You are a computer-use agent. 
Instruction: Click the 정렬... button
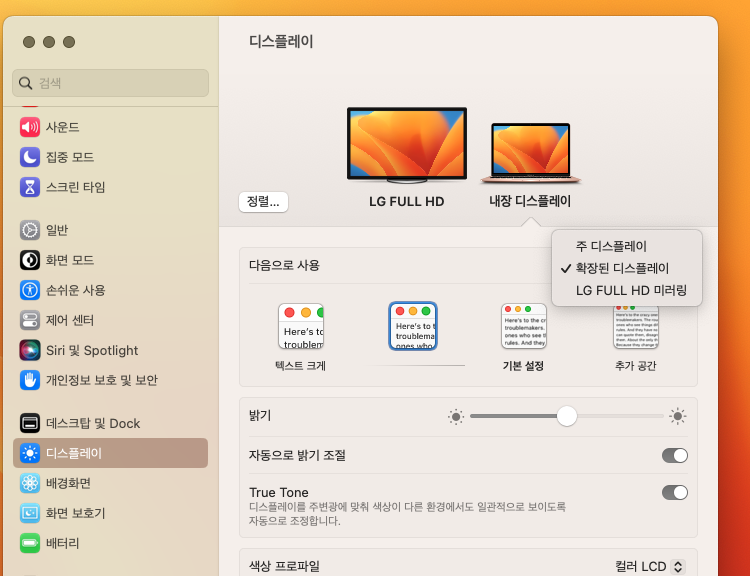tap(263, 202)
